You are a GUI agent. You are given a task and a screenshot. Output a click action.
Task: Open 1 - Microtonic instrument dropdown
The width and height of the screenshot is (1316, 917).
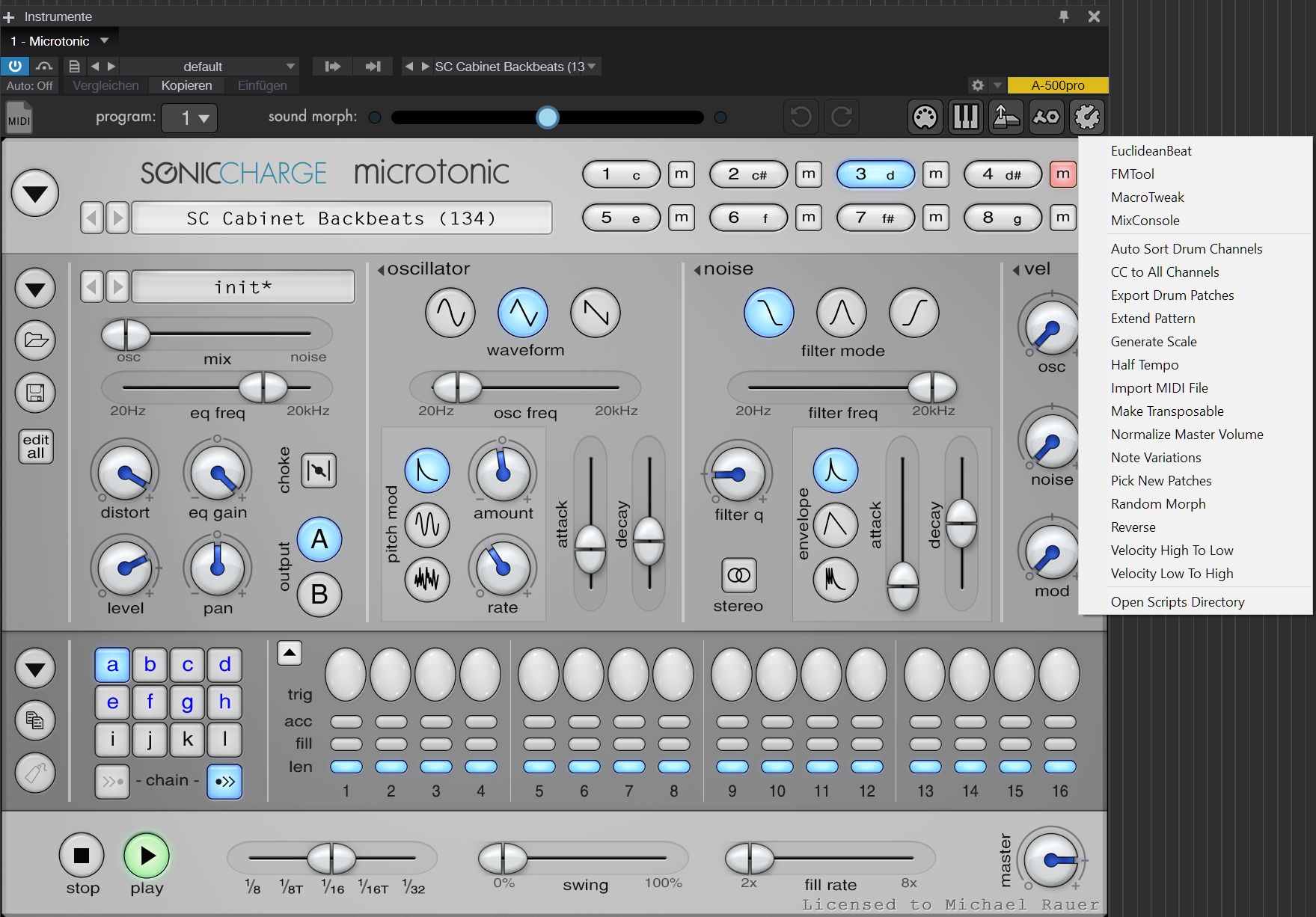(60, 41)
